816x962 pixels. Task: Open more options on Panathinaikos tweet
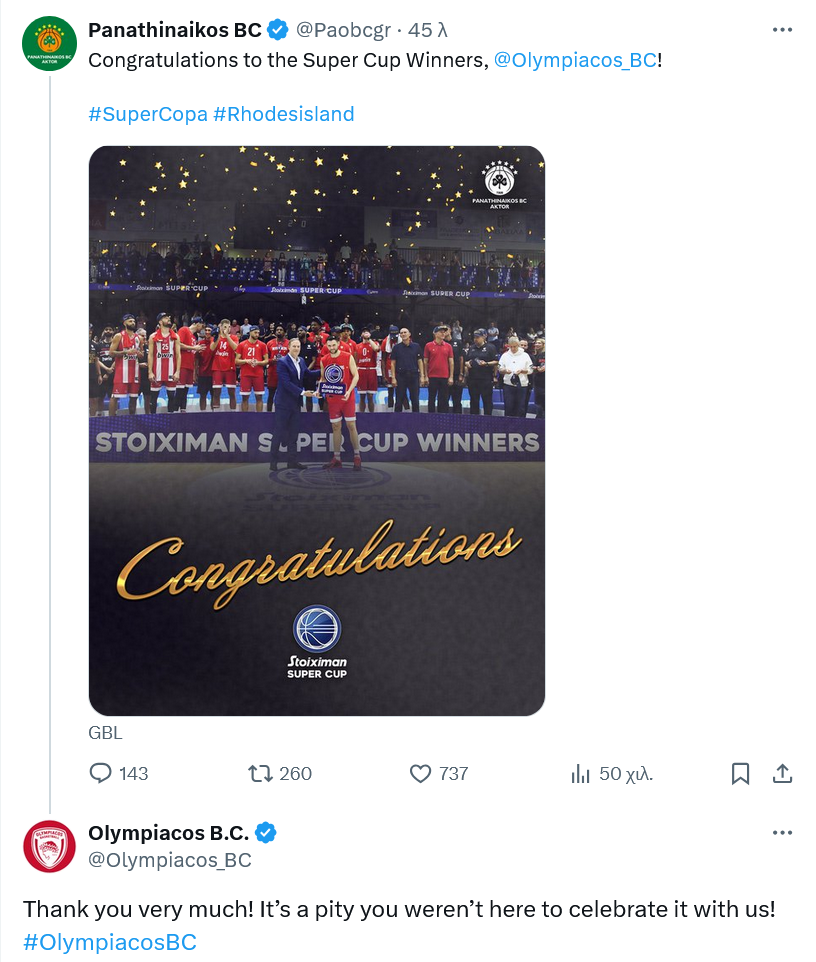pyautogui.click(x=783, y=30)
